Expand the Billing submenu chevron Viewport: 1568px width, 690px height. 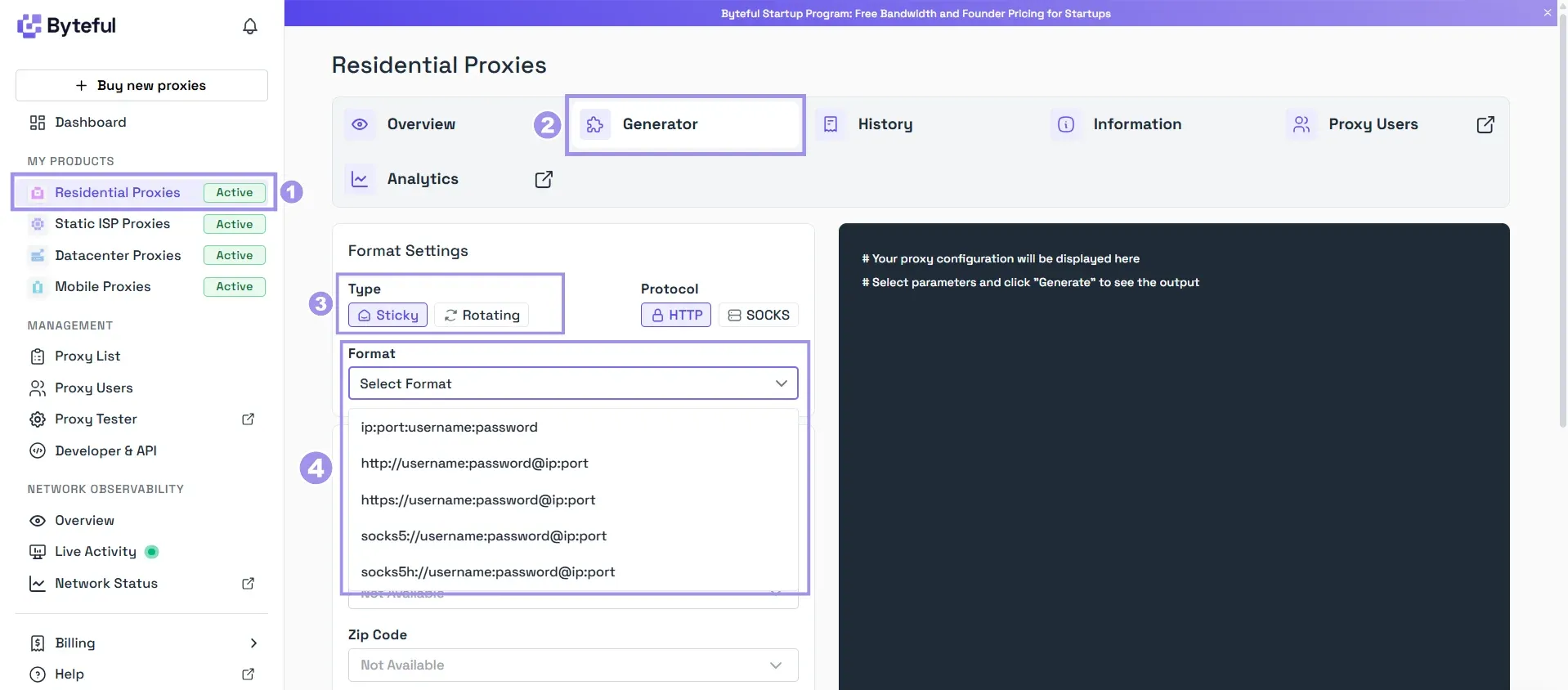(253, 643)
